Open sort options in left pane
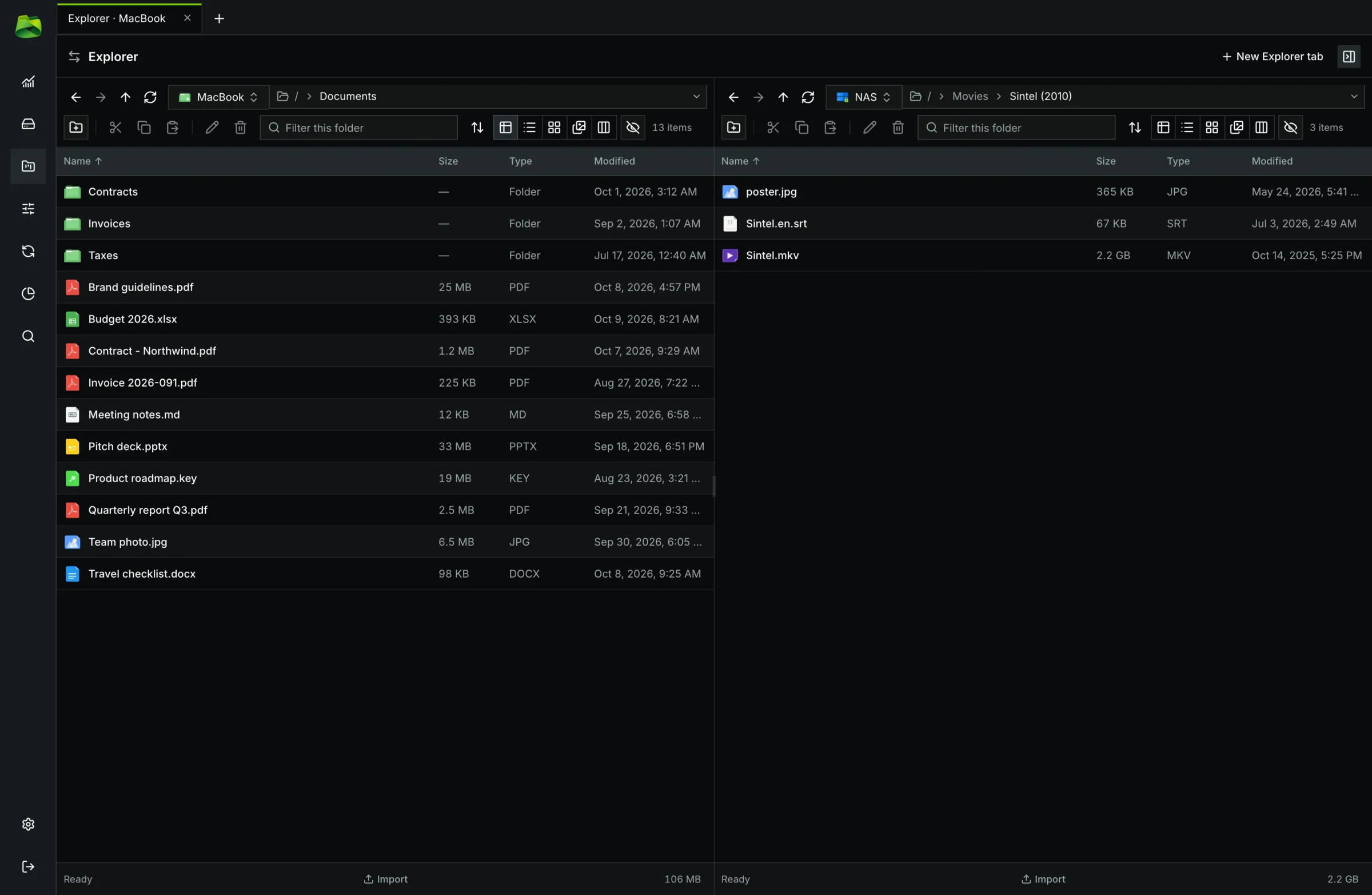This screenshot has width=1372, height=895. point(477,128)
